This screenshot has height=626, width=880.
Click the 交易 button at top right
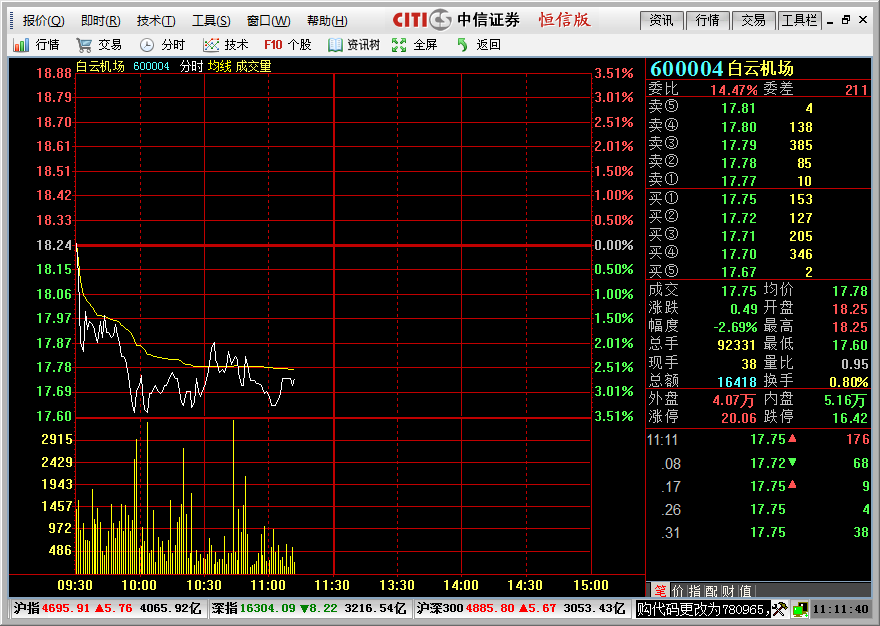point(753,20)
